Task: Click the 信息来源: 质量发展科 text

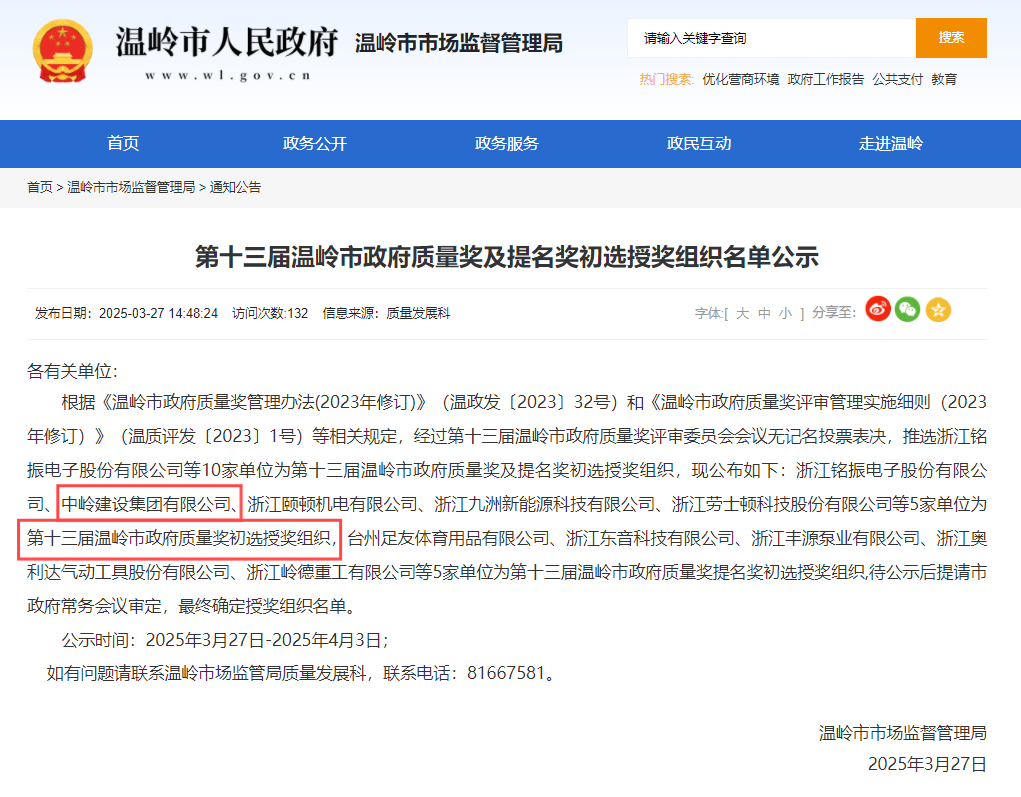Action: (x=386, y=314)
